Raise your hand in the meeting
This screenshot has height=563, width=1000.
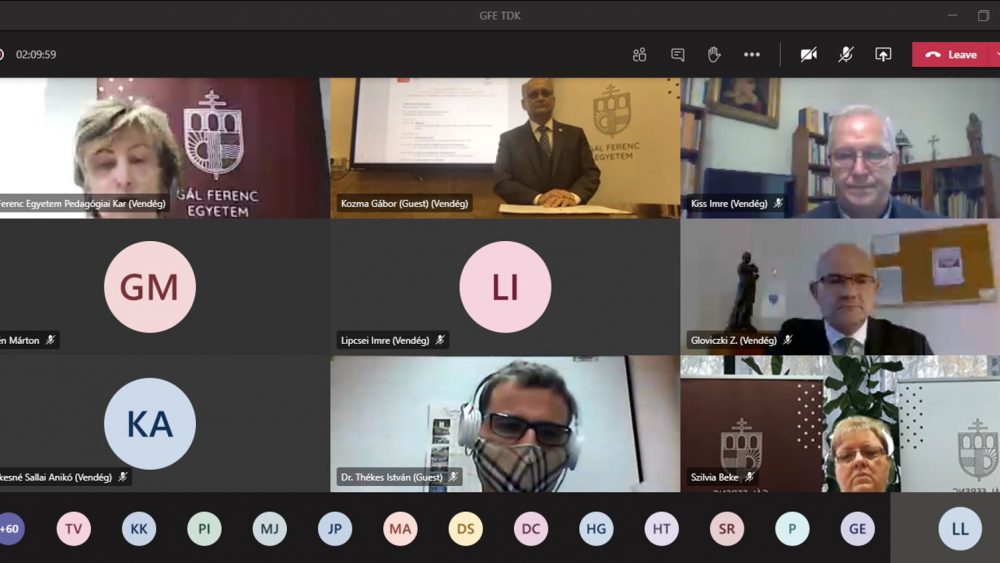714,55
